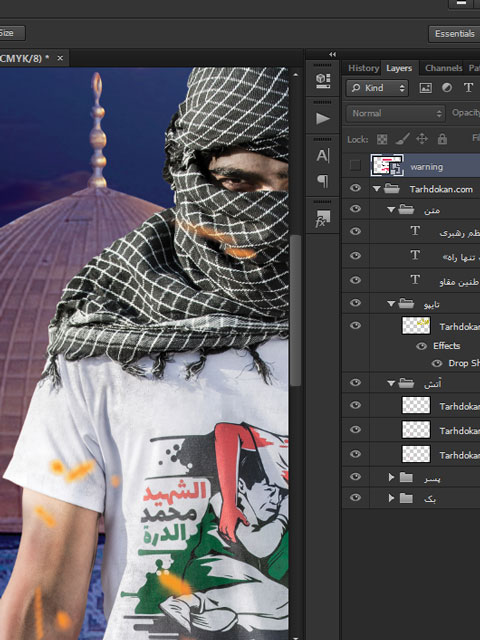This screenshot has width=480, height=640.
Task: Click folder icon of بک group
Action: click(406, 498)
